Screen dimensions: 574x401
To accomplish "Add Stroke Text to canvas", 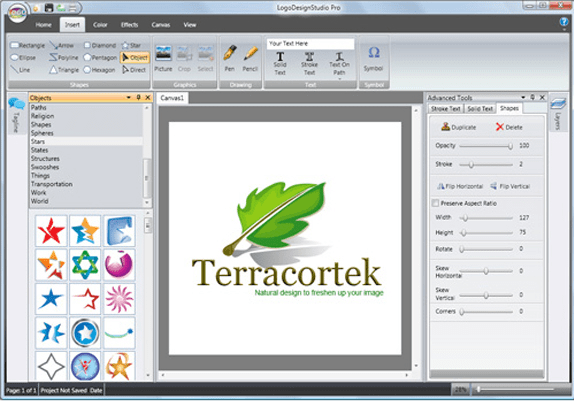I will click(x=309, y=64).
